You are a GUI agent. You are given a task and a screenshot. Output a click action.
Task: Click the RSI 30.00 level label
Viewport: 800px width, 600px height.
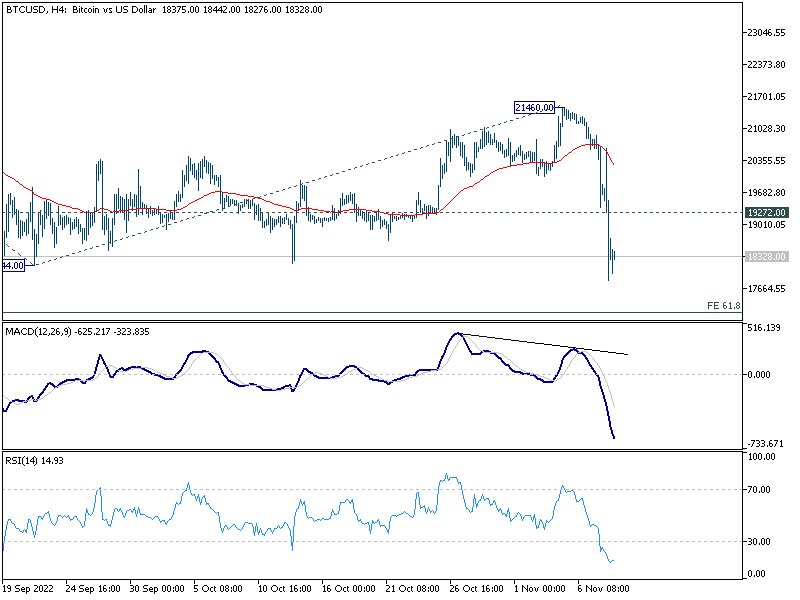[759, 542]
